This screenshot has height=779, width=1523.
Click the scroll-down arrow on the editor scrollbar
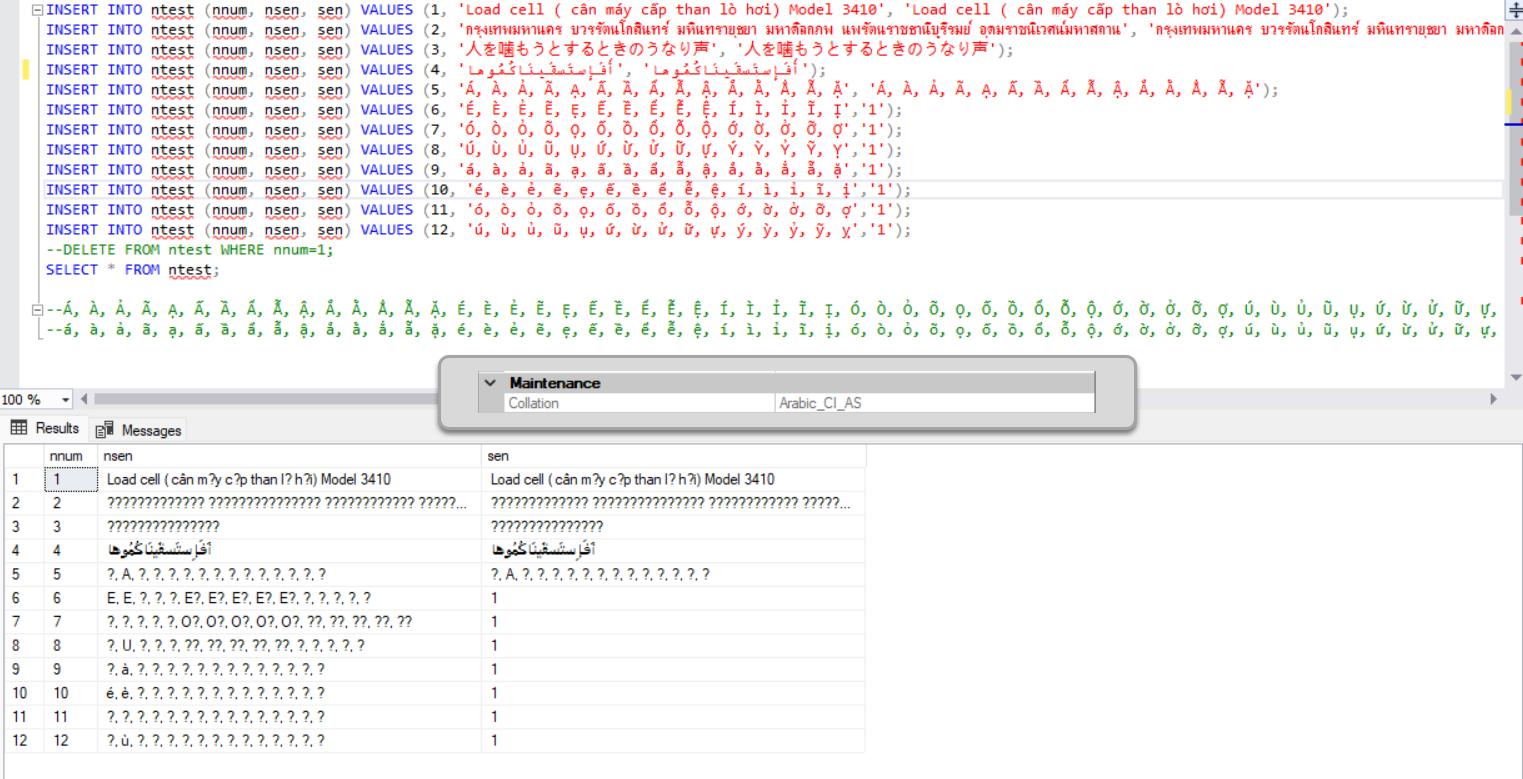coord(1514,377)
